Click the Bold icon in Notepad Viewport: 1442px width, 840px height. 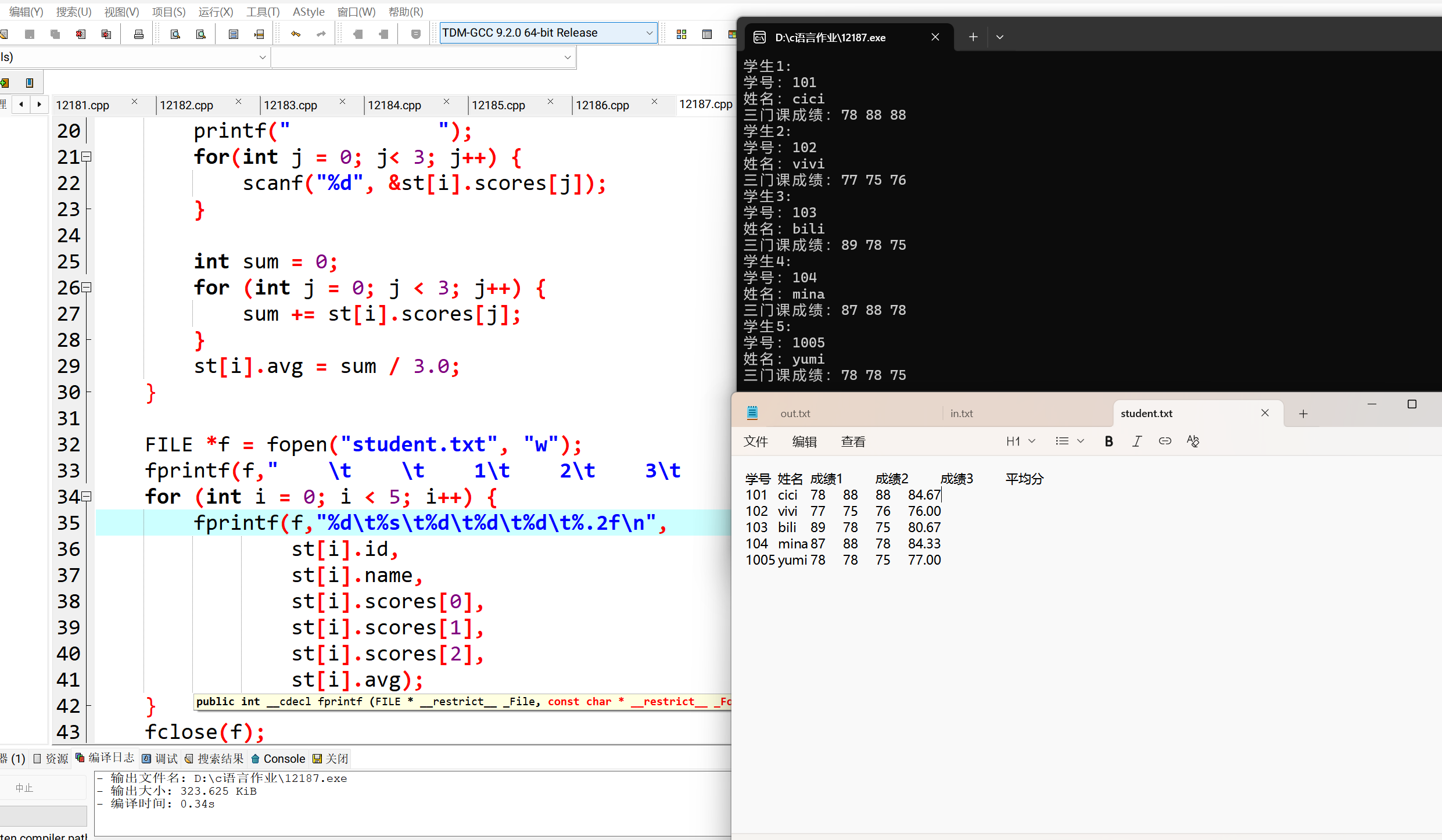click(1109, 441)
